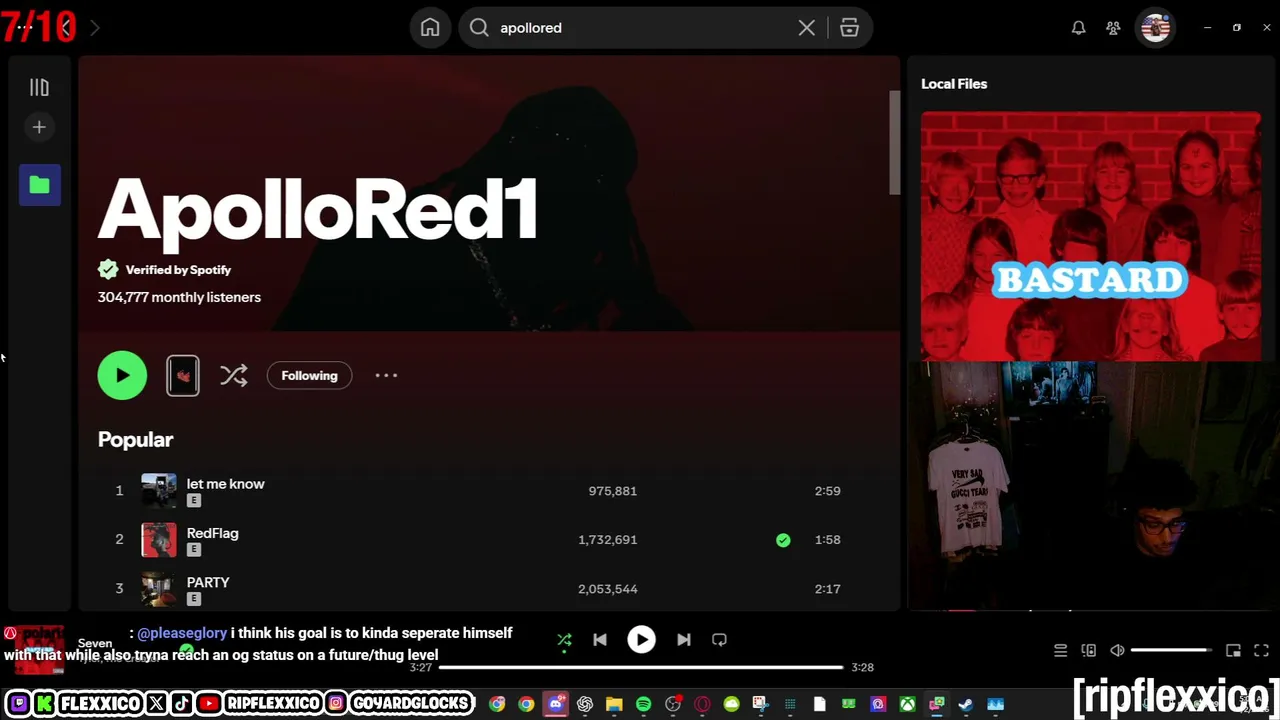The image size is (1280, 720).
Task: Click the artist page scrollbar
Action: pyautogui.click(x=895, y=143)
